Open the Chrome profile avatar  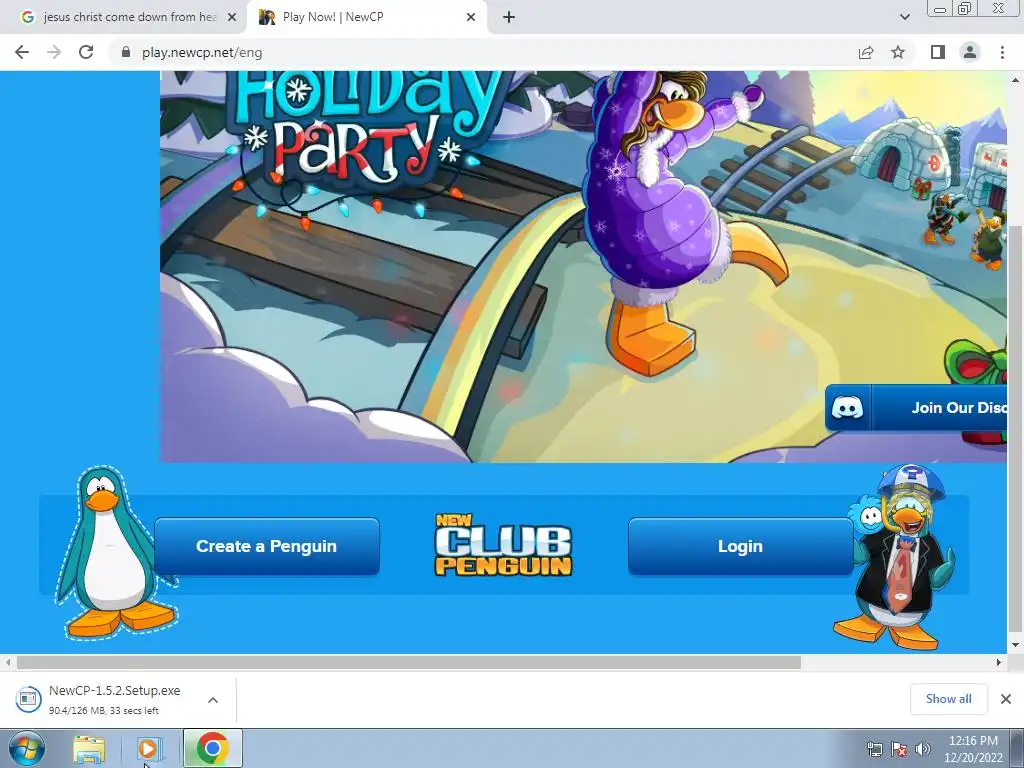click(x=970, y=52)
